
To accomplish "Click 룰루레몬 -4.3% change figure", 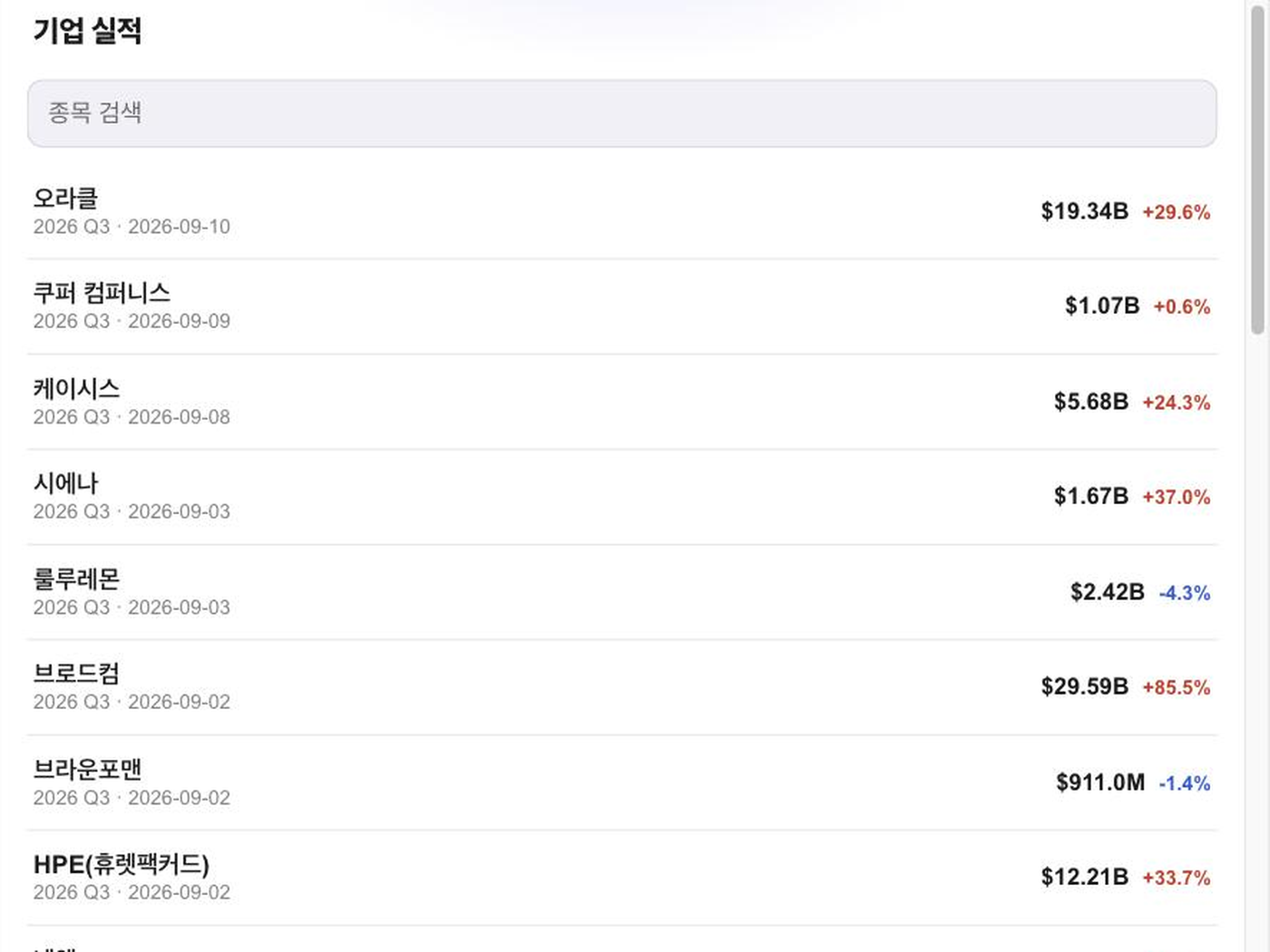I will click(x=1185, y=593).
